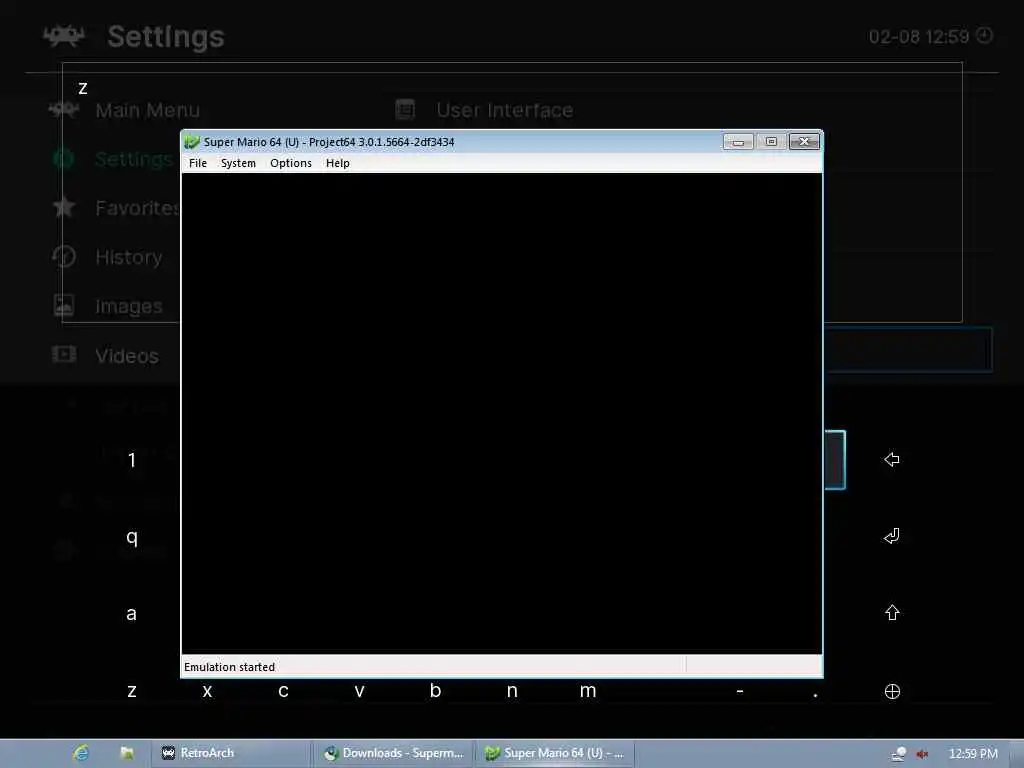Screen dimensions: 1024x768
Task: Tap the 'q' key on on-screen keyboard
Action: 132,537
